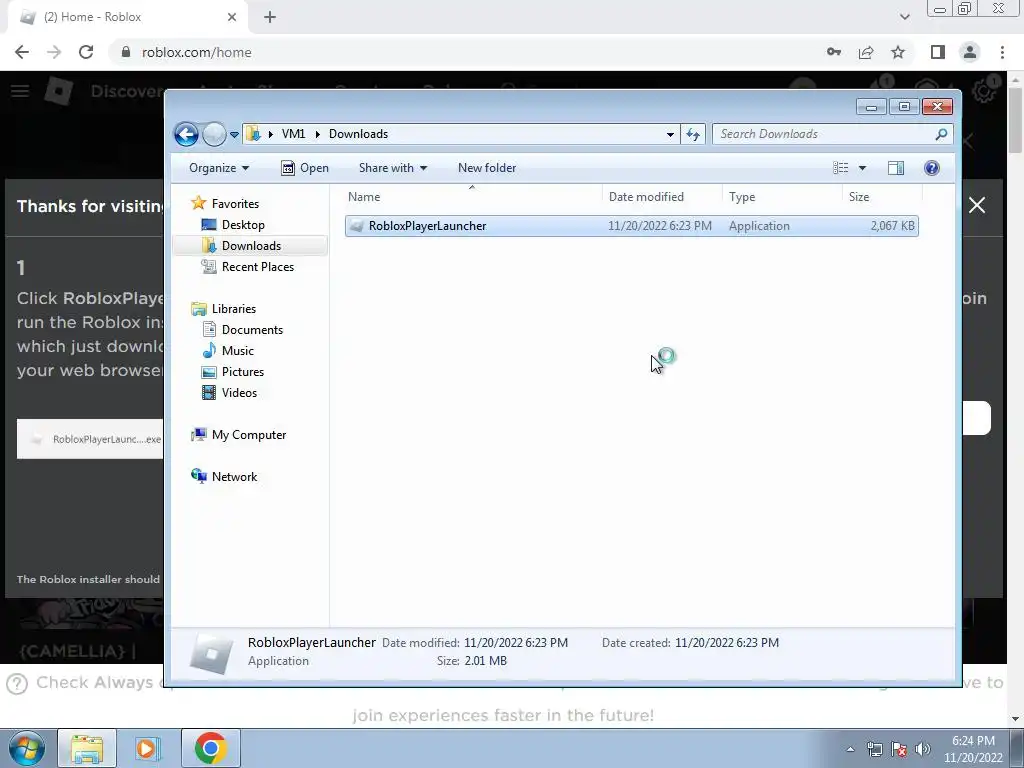Image resolution: width=1024 pixels, height=768 pixels.
Task: Focus the Search Downloads field
Action: [833, 134]
